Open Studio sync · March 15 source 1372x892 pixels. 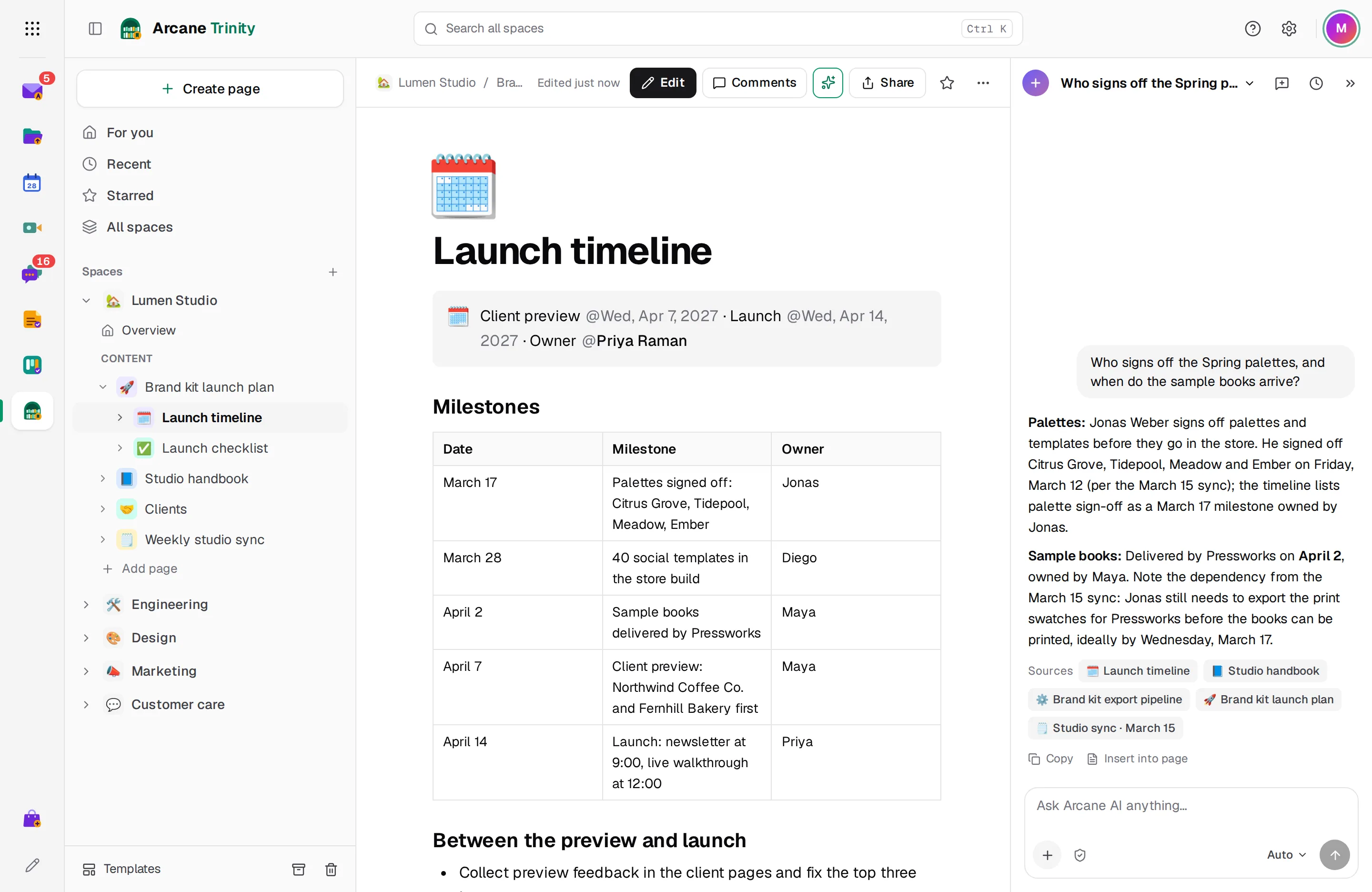[1105, 728]
